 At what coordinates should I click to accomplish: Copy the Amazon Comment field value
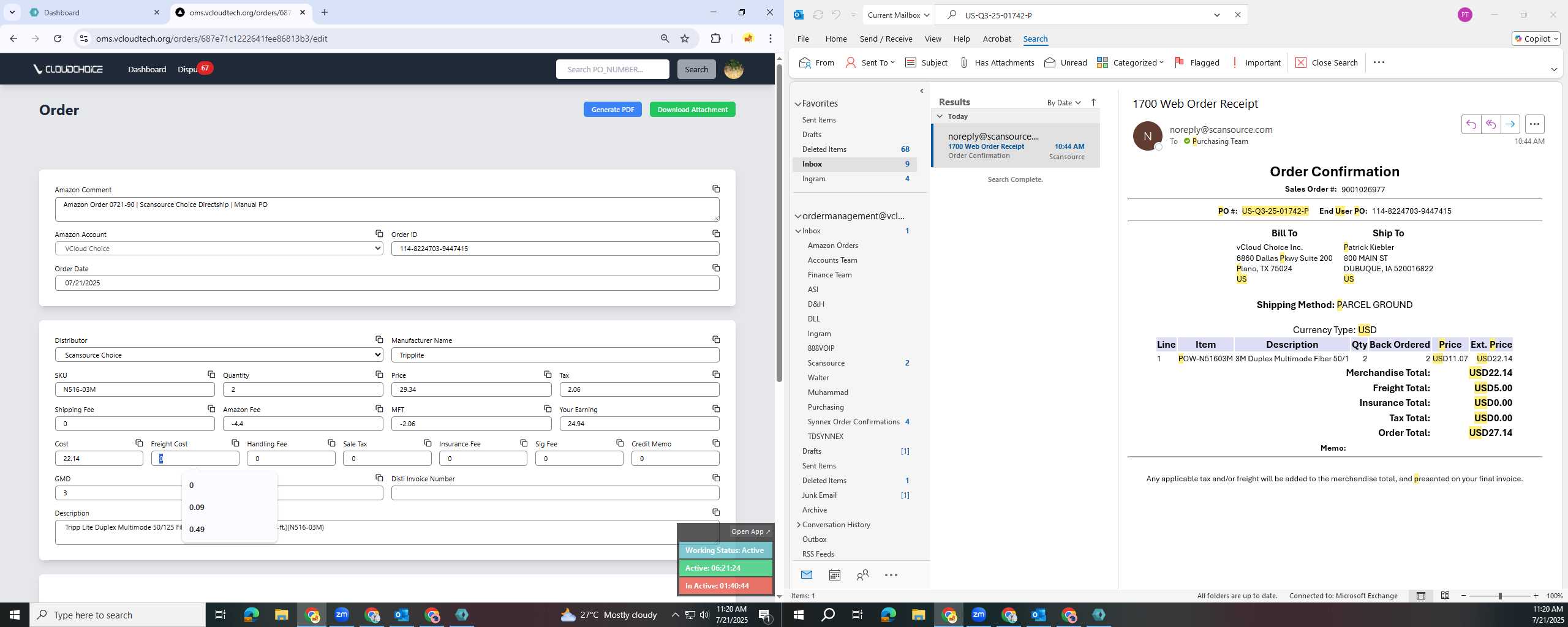[x=715, y=189]
